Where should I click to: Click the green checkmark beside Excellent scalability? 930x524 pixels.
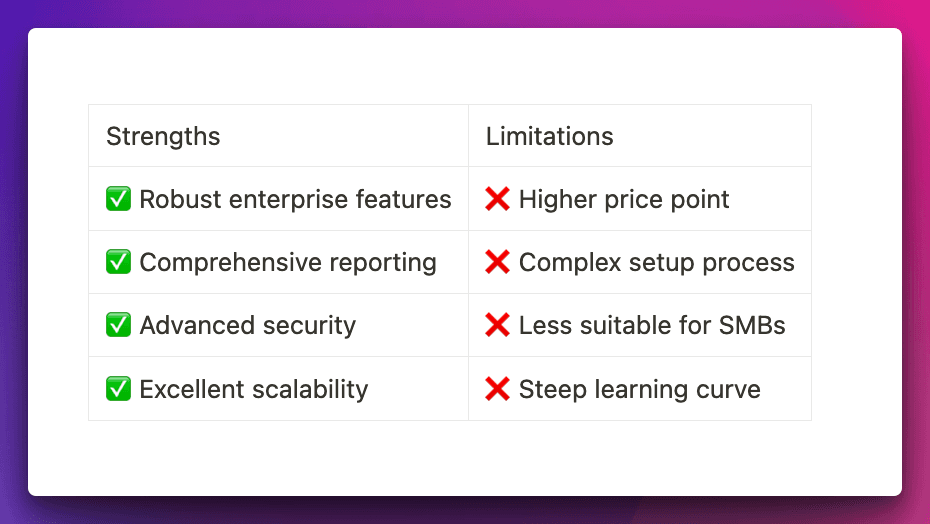(x=118, y=389)
